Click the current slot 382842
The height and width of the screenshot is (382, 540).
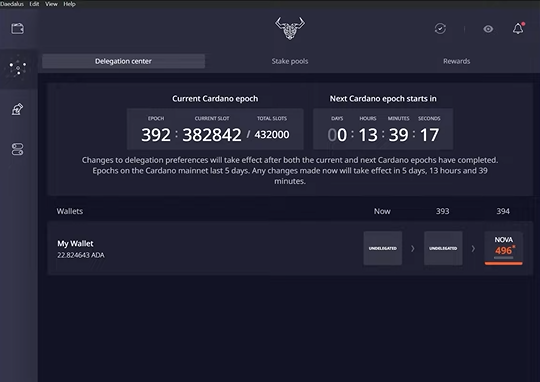point(212,135)
